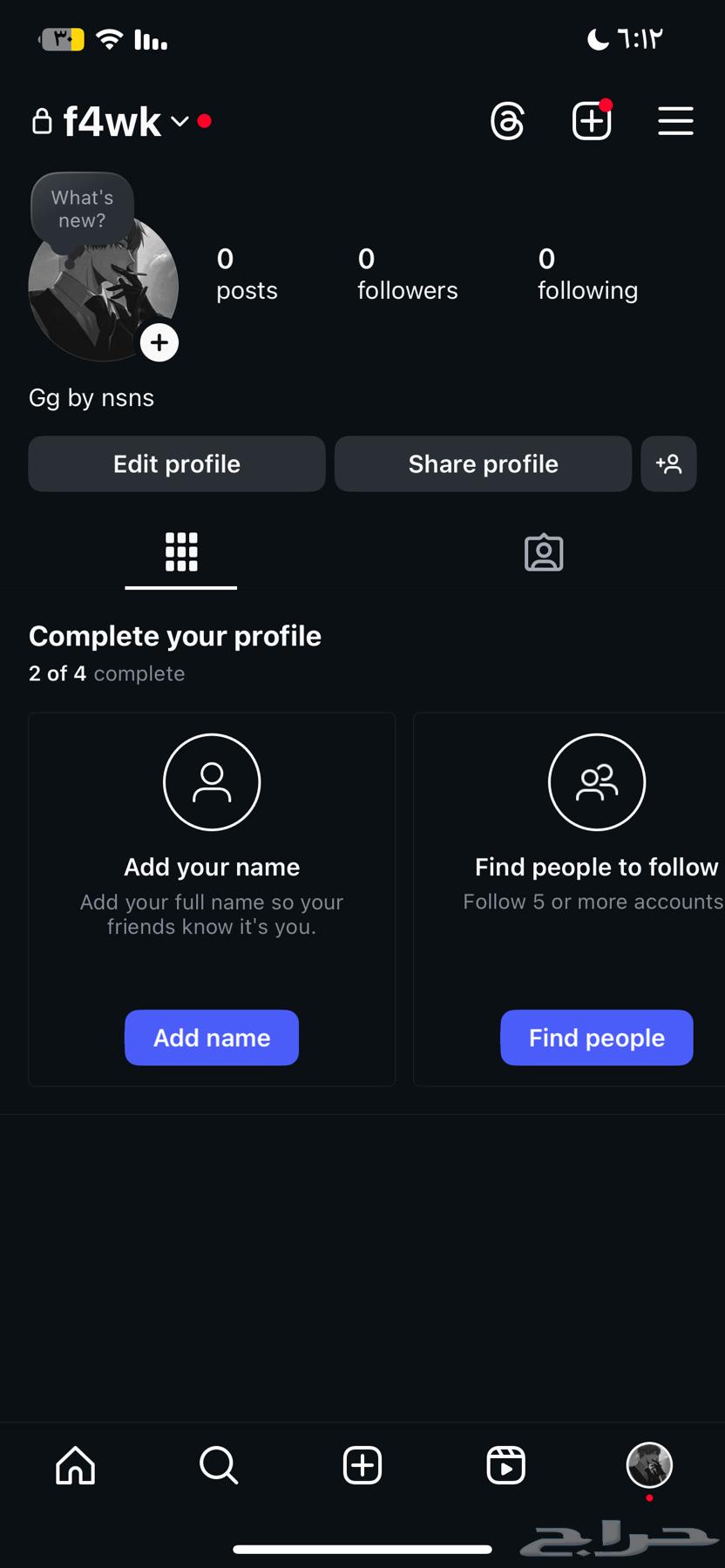Screen dimensions: 725x1568
Task: Tap the discover people icon button
Action: [668, 463]
